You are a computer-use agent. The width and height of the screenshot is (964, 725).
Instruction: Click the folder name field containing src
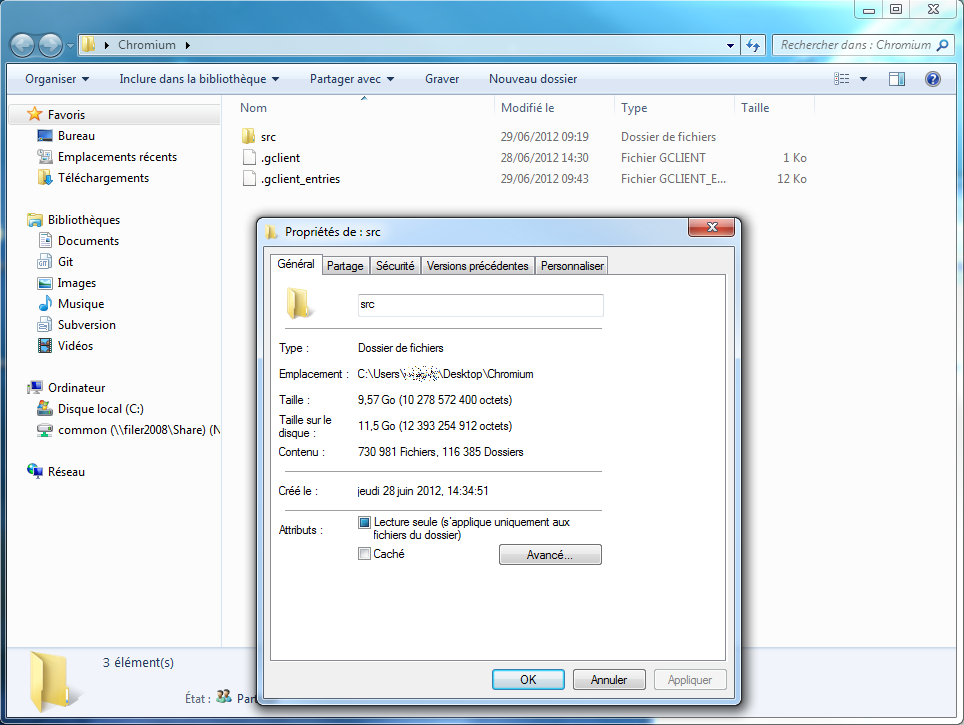tap(480, 305)
